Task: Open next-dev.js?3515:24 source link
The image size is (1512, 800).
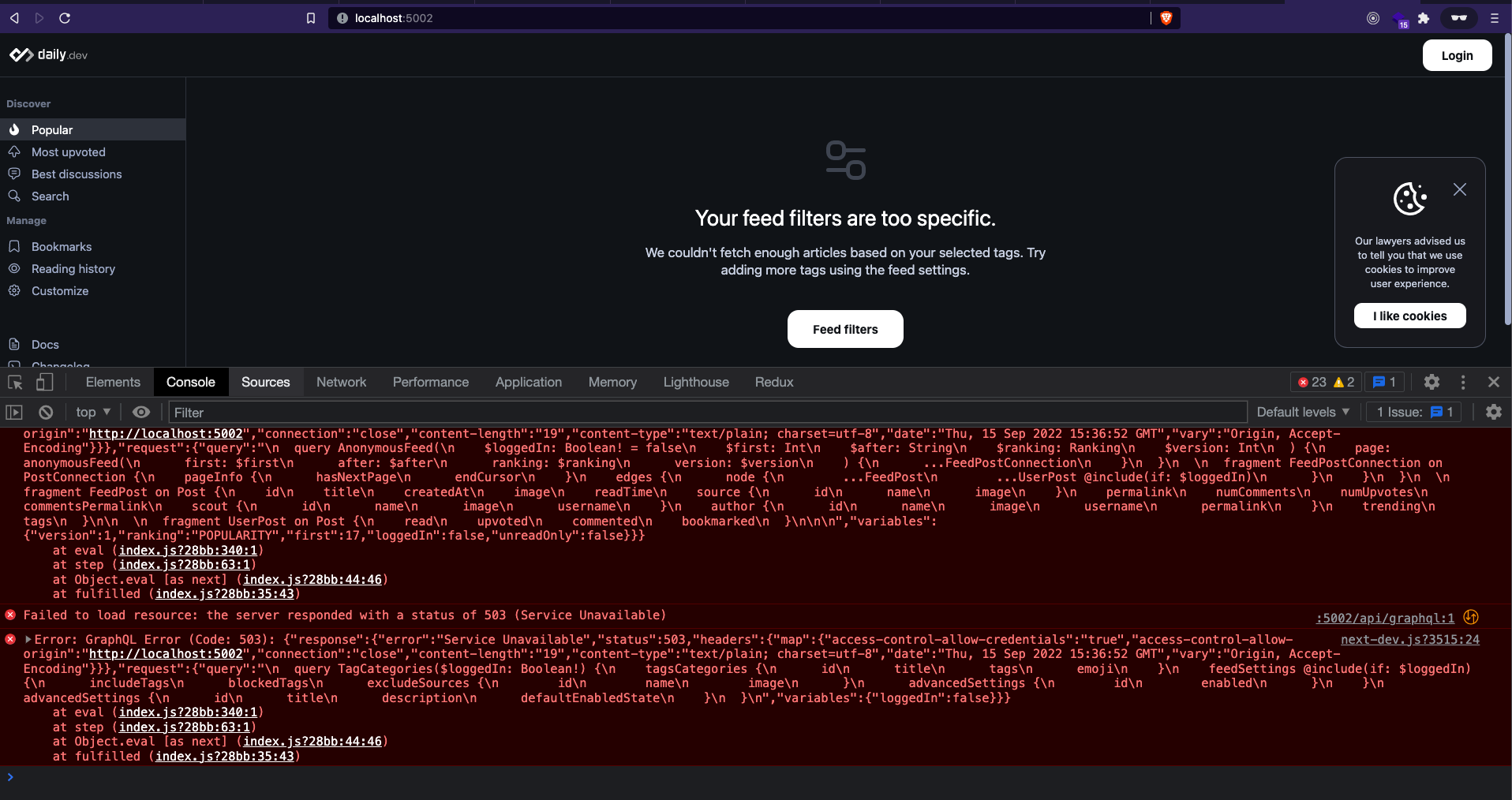Action: 1410,639
